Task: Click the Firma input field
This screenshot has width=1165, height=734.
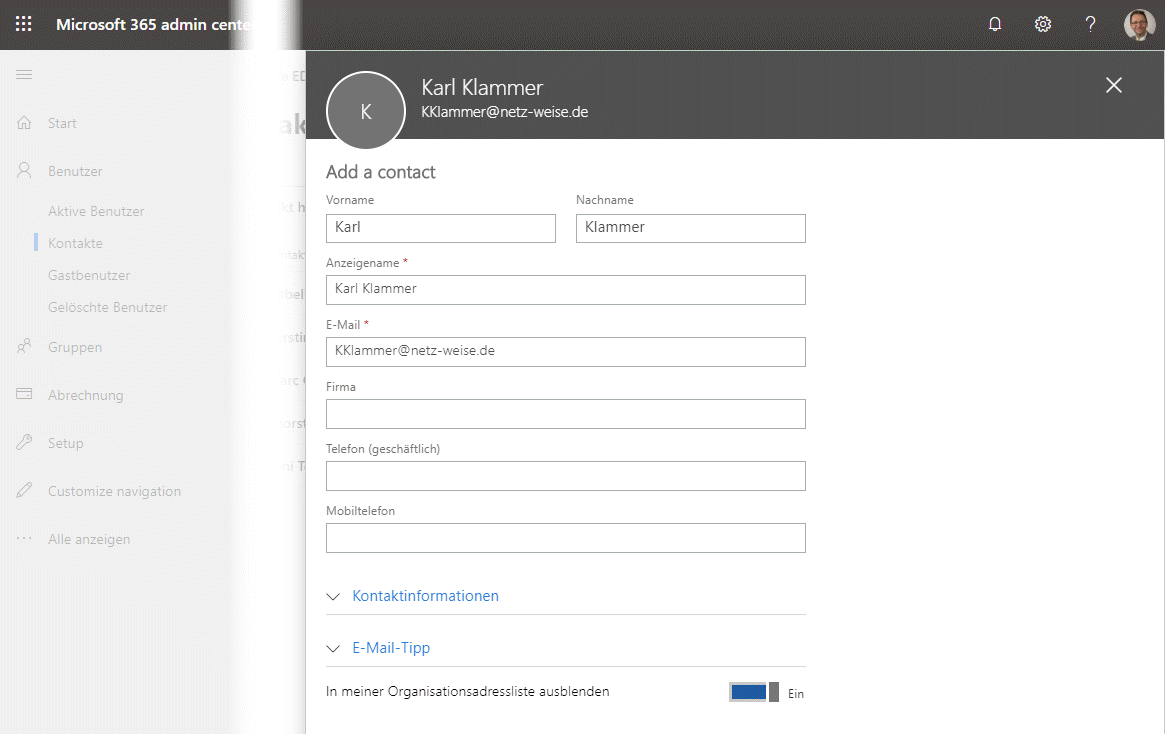Action: pos(565,414)
